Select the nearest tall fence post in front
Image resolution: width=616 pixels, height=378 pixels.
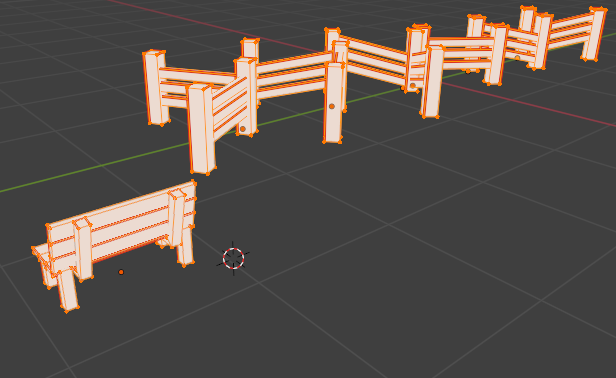tap(202, 129)
